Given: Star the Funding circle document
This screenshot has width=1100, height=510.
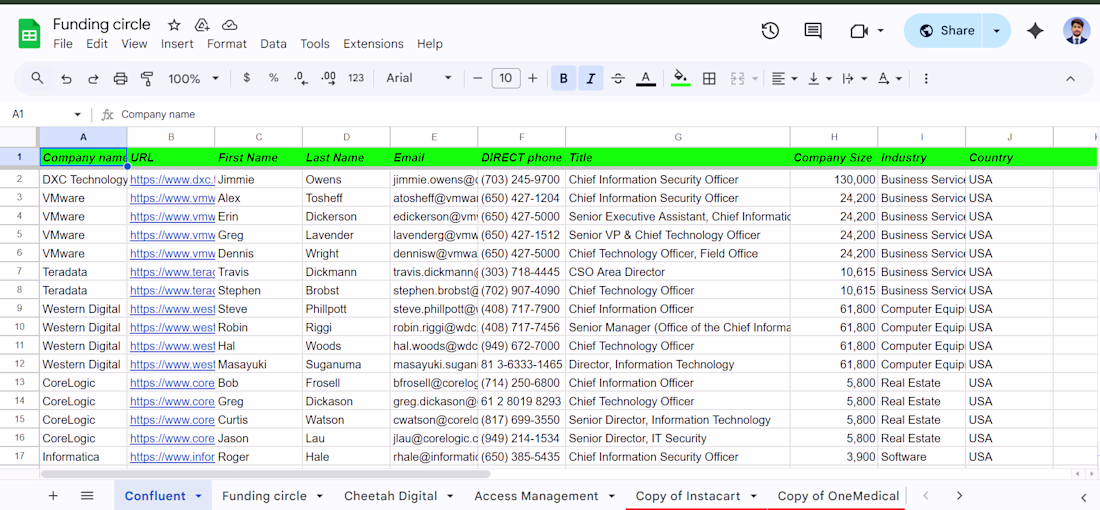Looking at the screenshot, I should tap(174, 25).
